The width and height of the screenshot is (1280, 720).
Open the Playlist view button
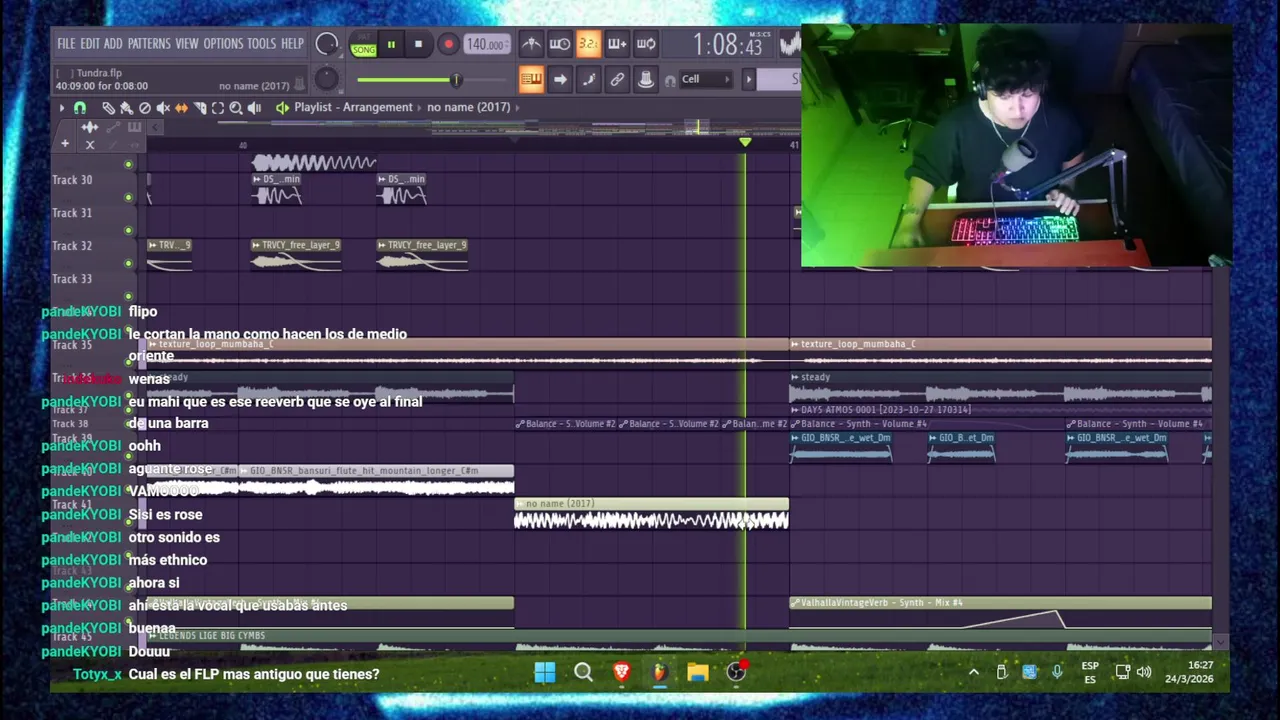pyautogui.click(x=531, y=79)
